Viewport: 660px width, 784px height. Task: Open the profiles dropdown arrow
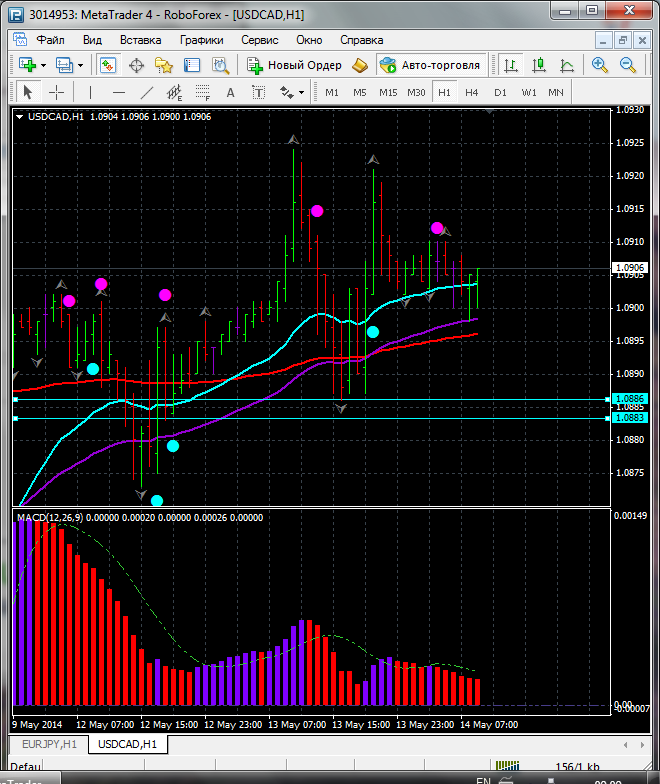(x=81, y=65)
